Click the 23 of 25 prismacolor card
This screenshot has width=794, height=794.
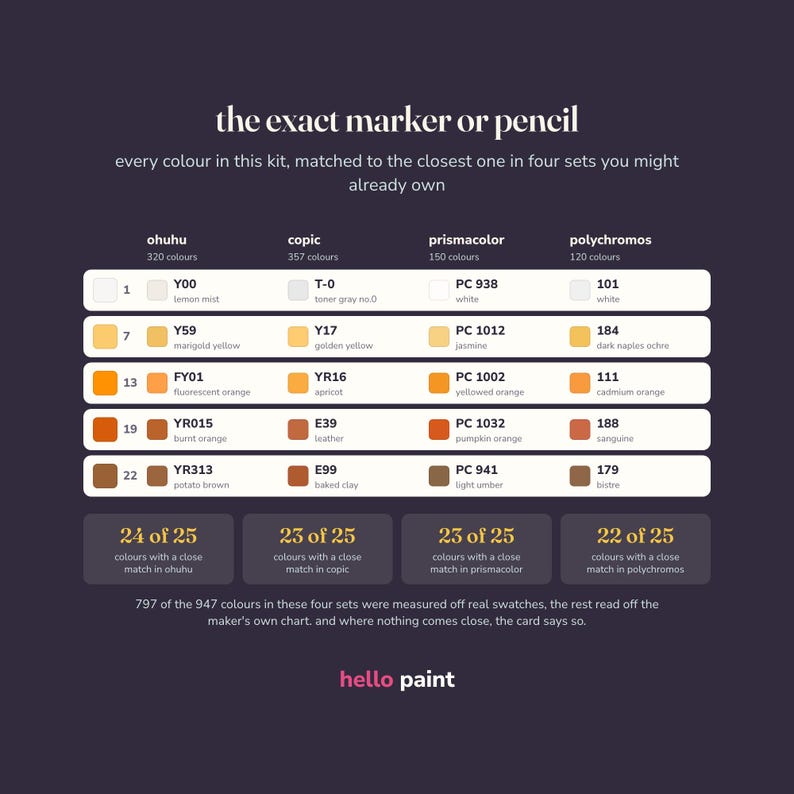tap(477, 549)
